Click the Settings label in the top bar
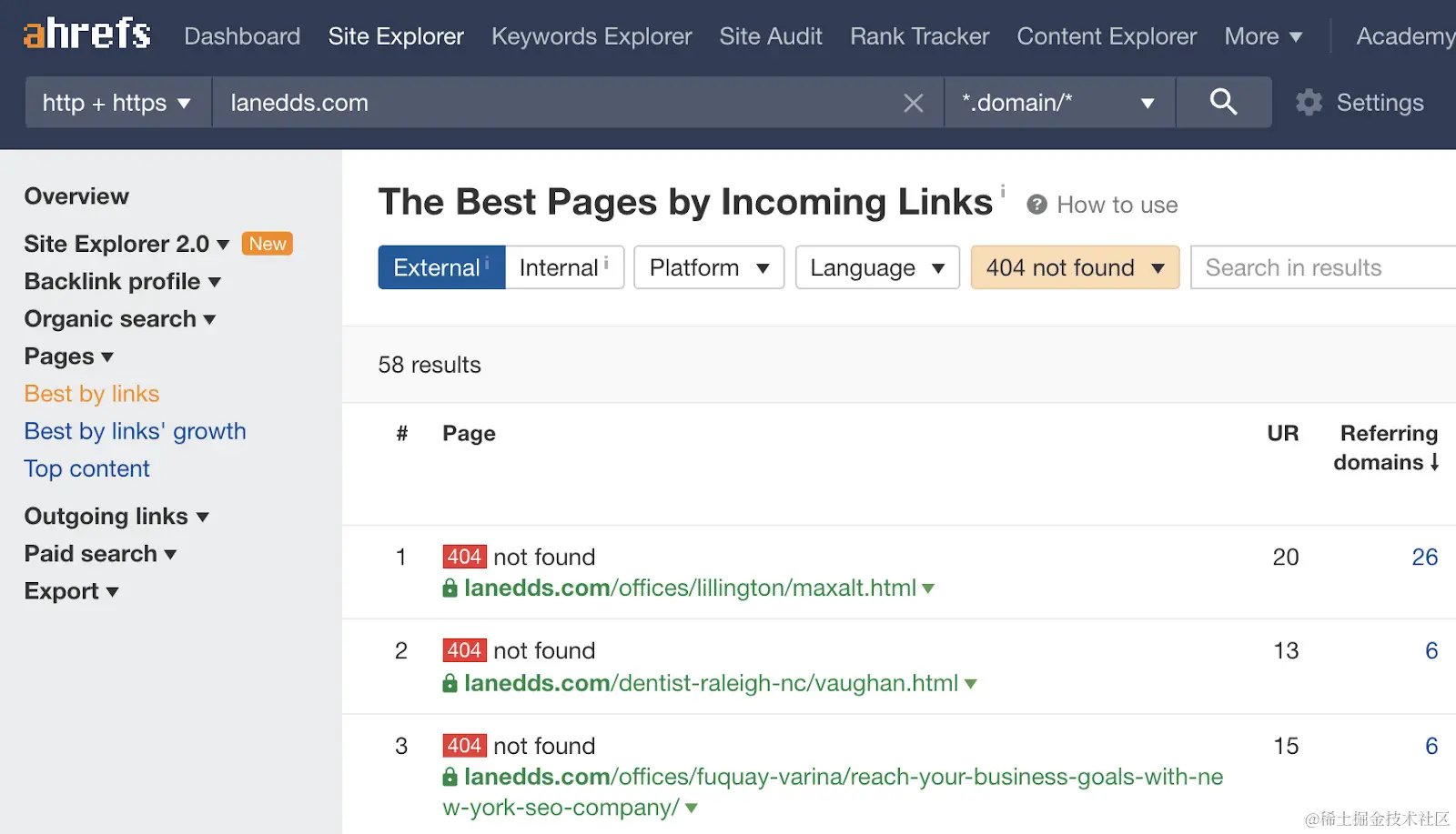 click(x=1380, y=103)
